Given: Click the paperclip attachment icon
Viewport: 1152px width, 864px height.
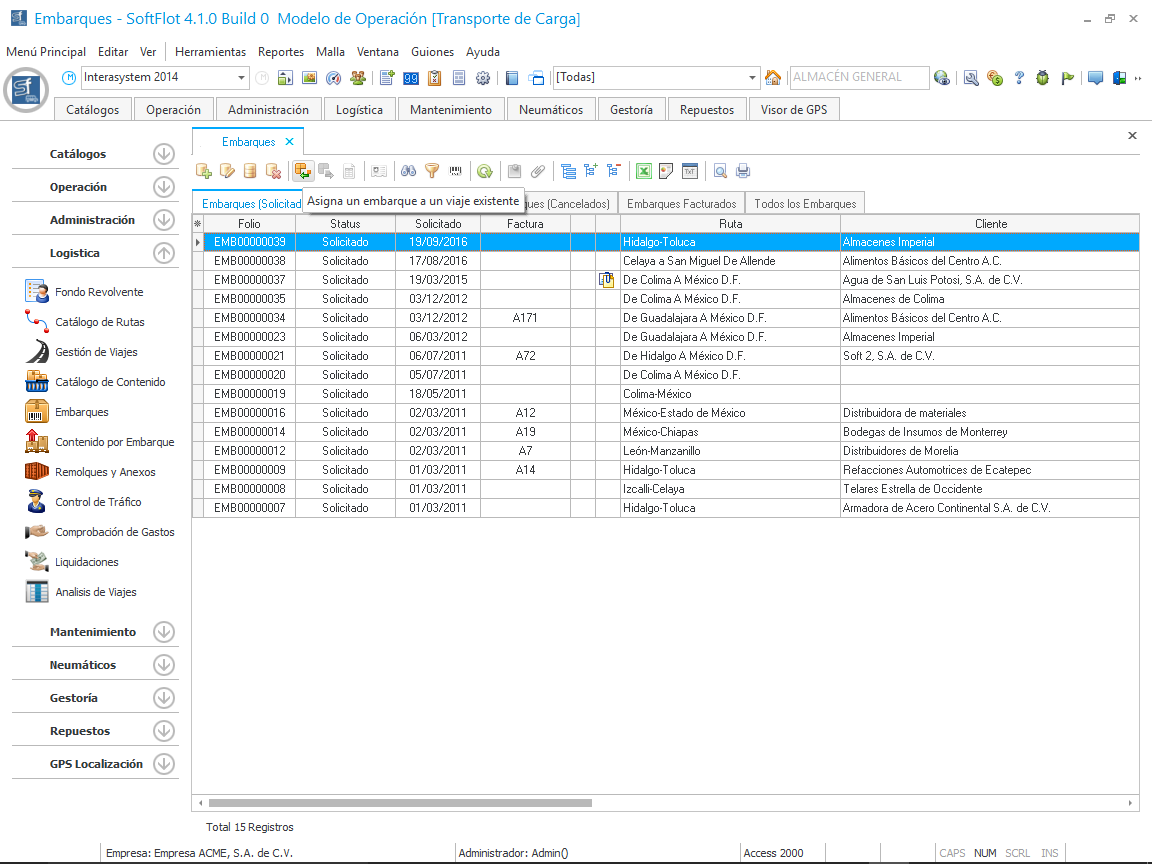Looking at the screenshot, I should (538, 171).
